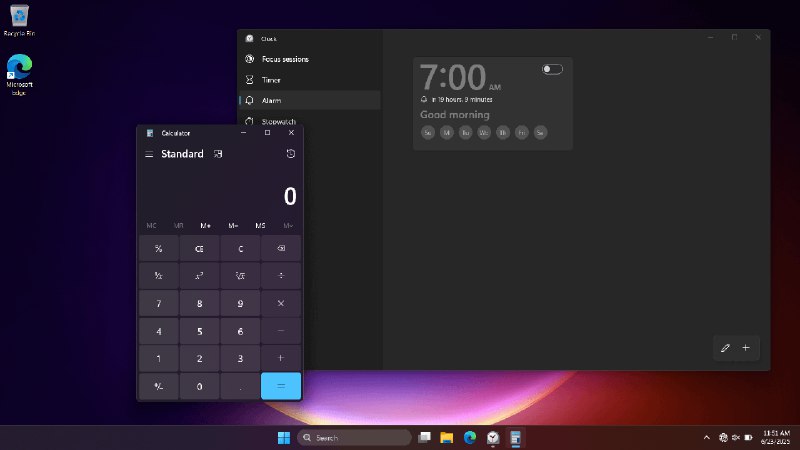Toggle Wednesday on the Good morning alarm
This screenshot has height=450, width=800.
(484, 133)
